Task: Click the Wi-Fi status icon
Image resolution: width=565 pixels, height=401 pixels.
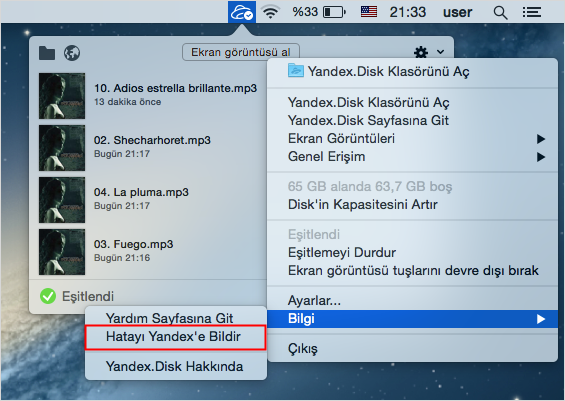Action: (x=270, y=12)
